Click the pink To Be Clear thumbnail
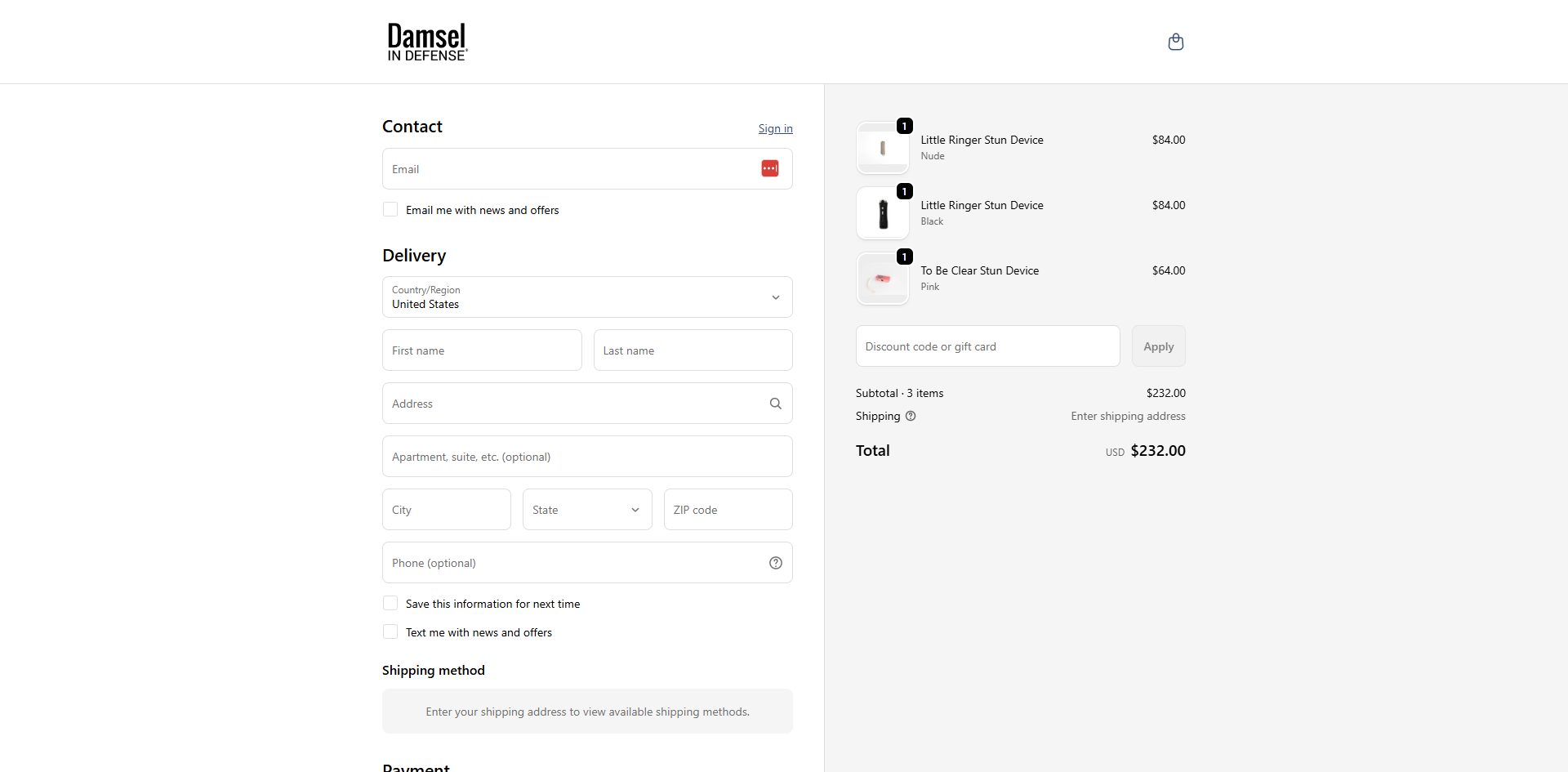The image size is (1568, 772). click(x=882, y=279)
